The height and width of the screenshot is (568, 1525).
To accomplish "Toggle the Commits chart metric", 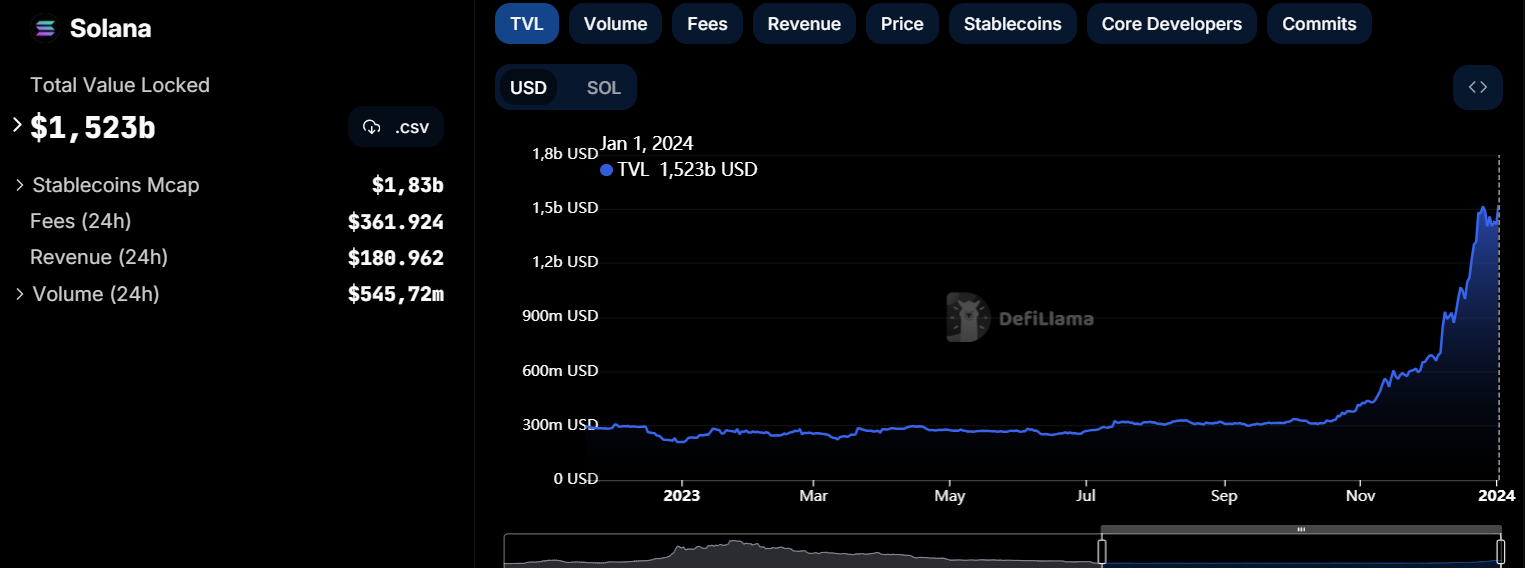I will click(1319, 24).
